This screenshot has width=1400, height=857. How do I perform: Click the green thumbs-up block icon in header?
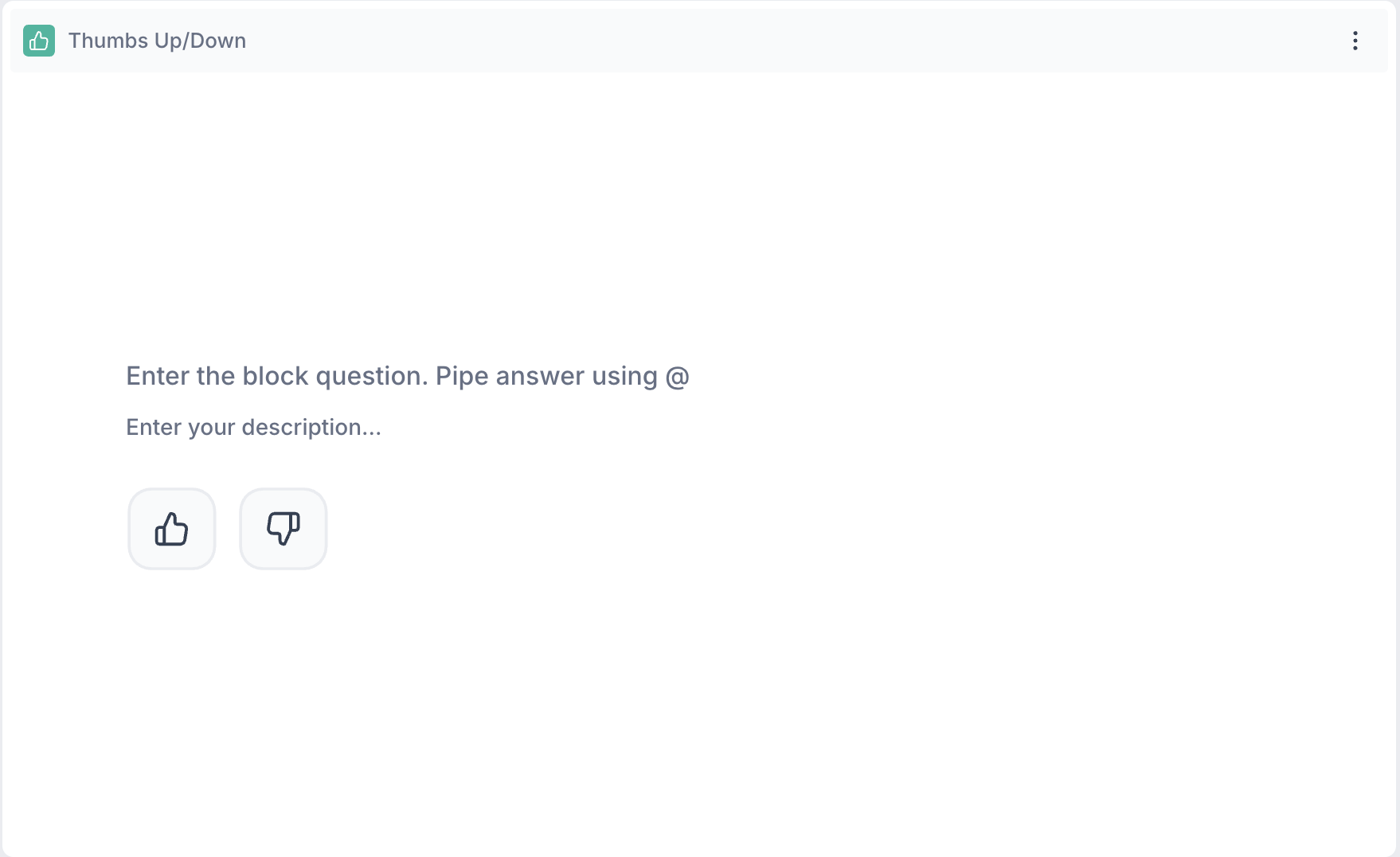pos(39,41)
